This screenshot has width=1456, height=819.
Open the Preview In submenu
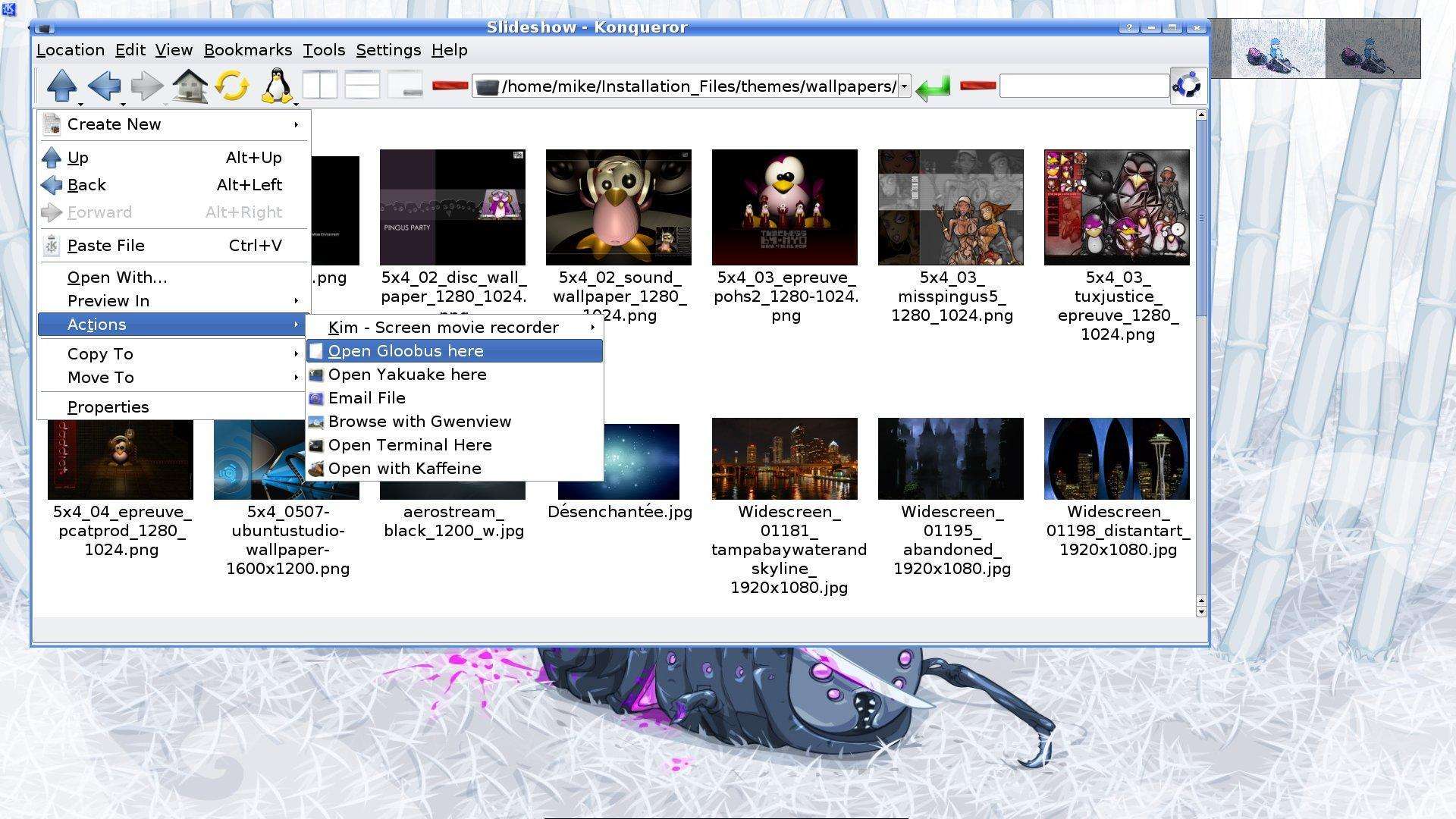click(174, 301)
